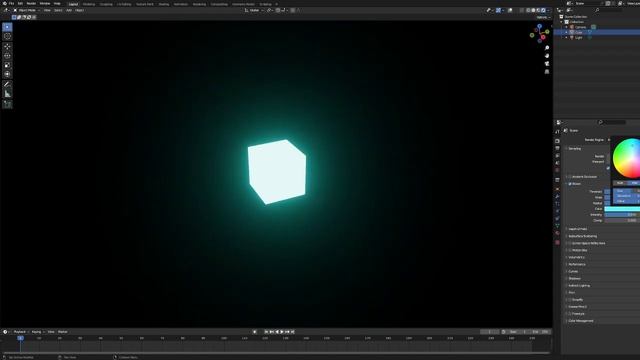Open the Tool properties tab

(x=558, y=131)
